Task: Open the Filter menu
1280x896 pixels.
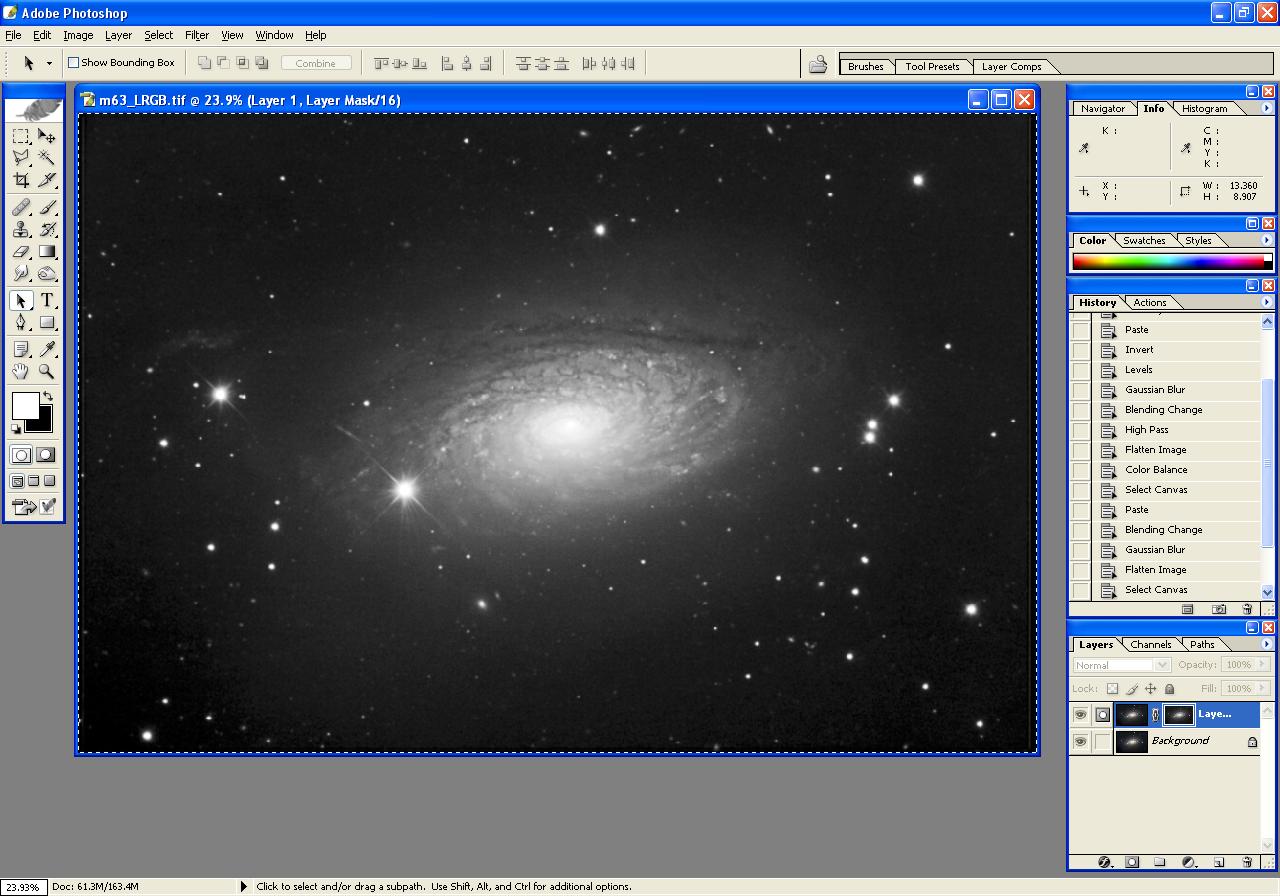Action: click(197, 35)
